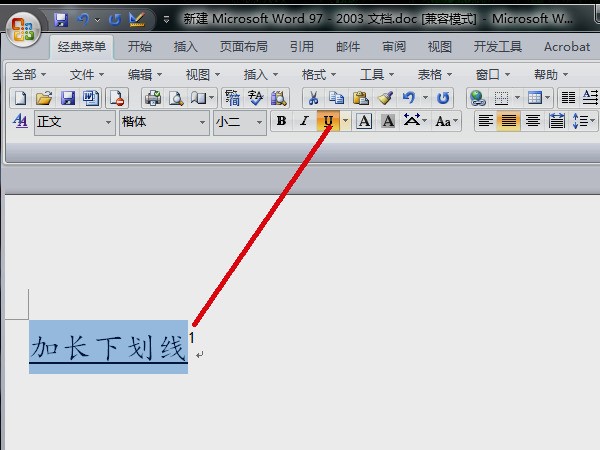
Task: Click the Format Painter brush icon
Action: [384, 97]
